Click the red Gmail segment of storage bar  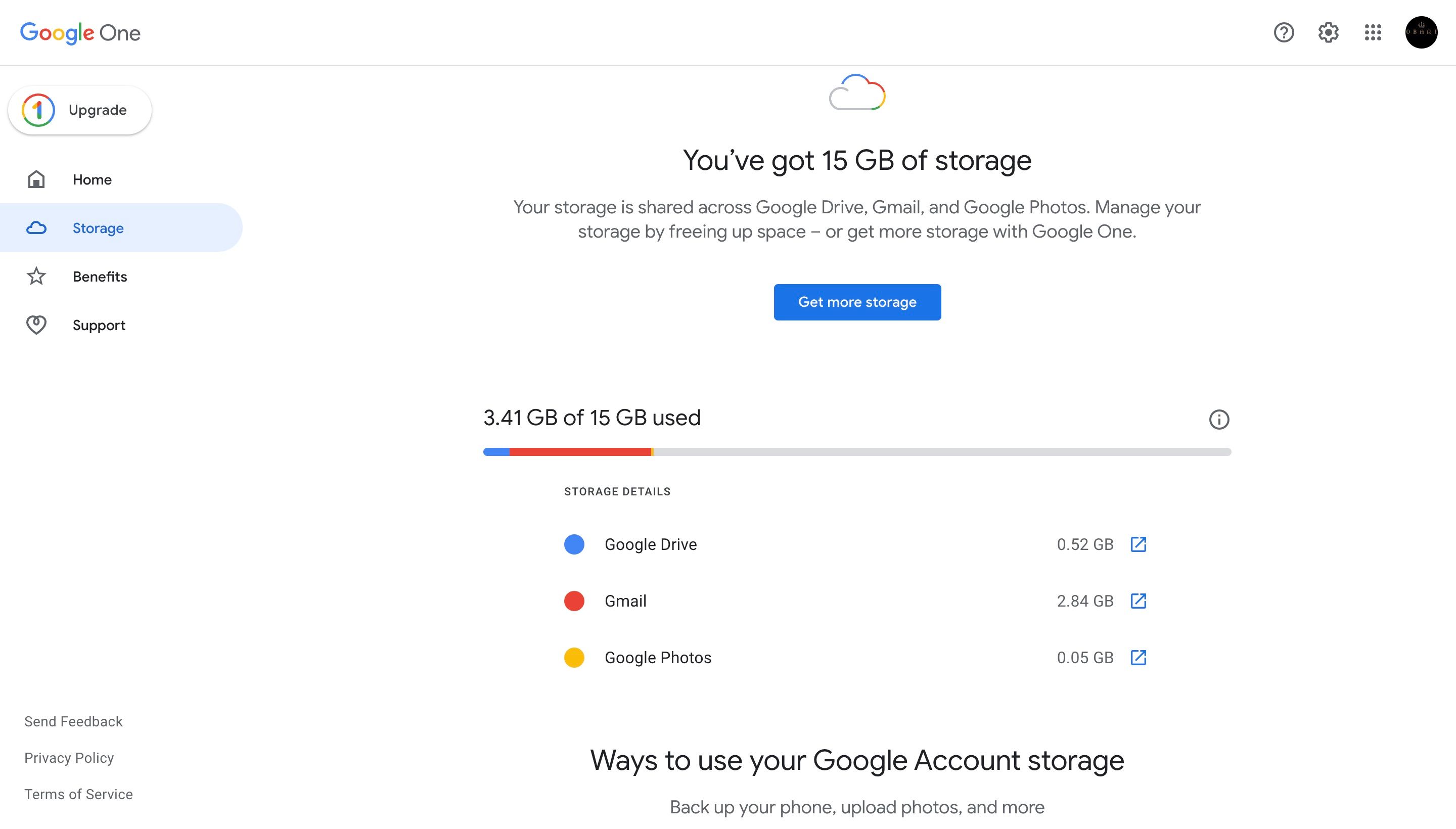point(580,452)
